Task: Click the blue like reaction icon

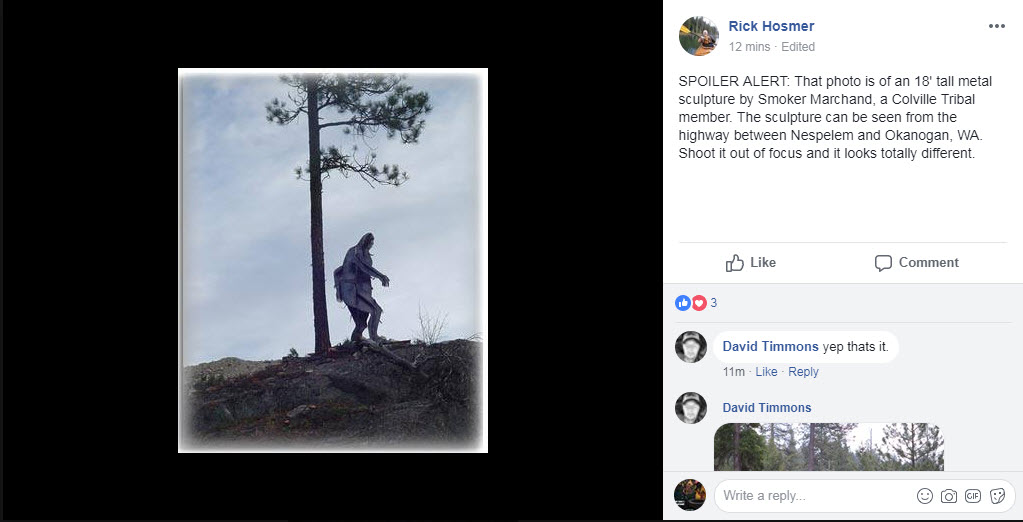Action: tap(683, 303)
